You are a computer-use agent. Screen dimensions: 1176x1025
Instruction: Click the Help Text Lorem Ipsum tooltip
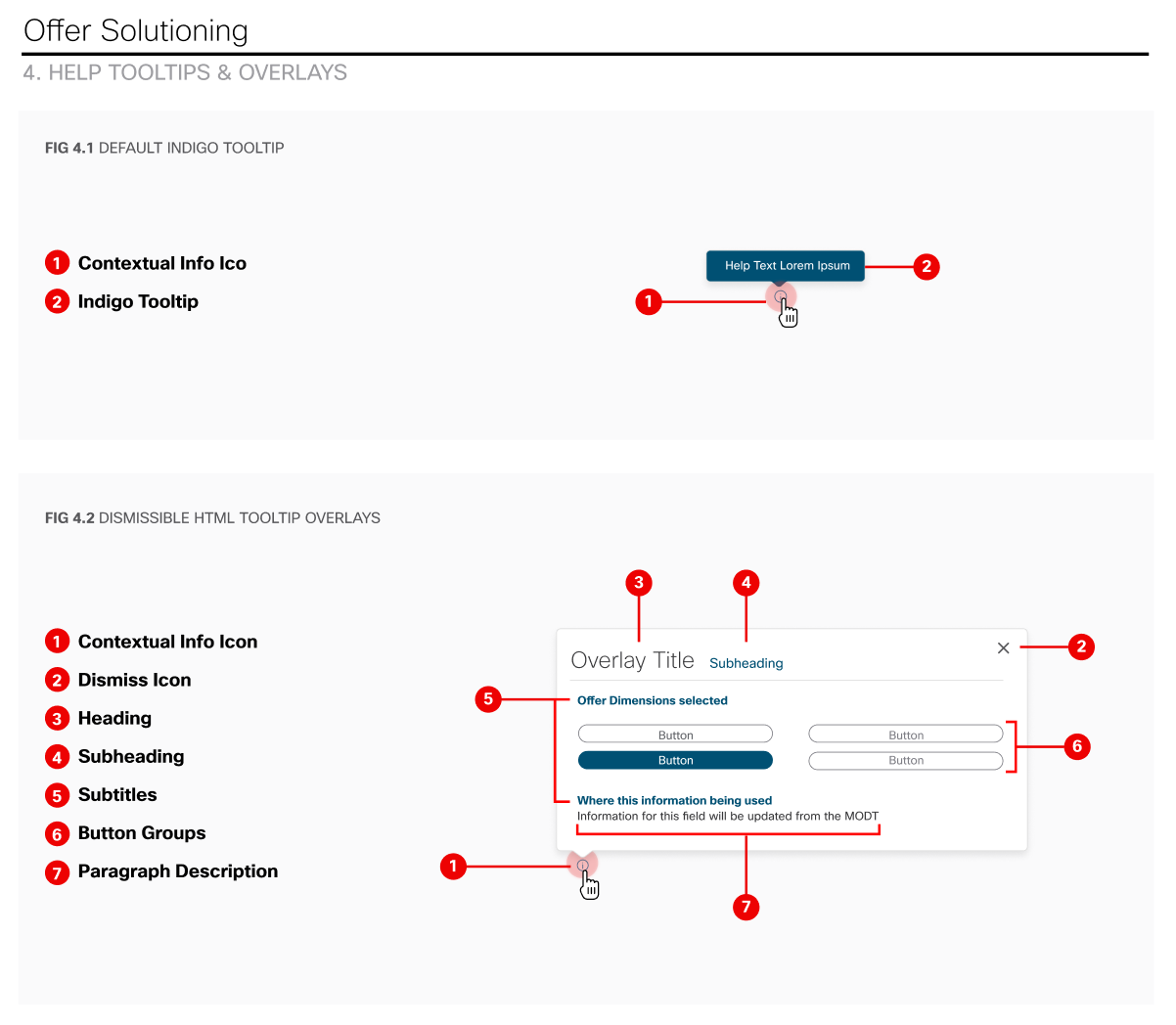coord(786,265)
